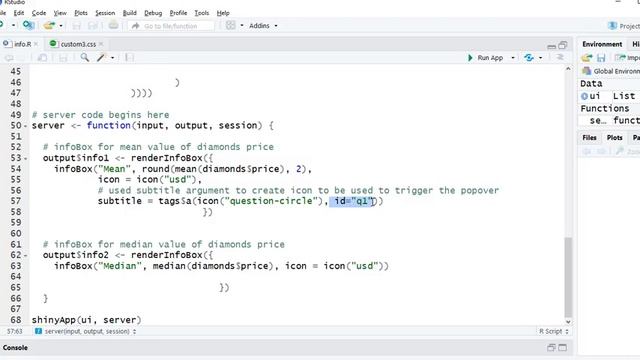Click the code tools magic wand icon
This screenshot has width=640, height=360.
coord(101,58)
